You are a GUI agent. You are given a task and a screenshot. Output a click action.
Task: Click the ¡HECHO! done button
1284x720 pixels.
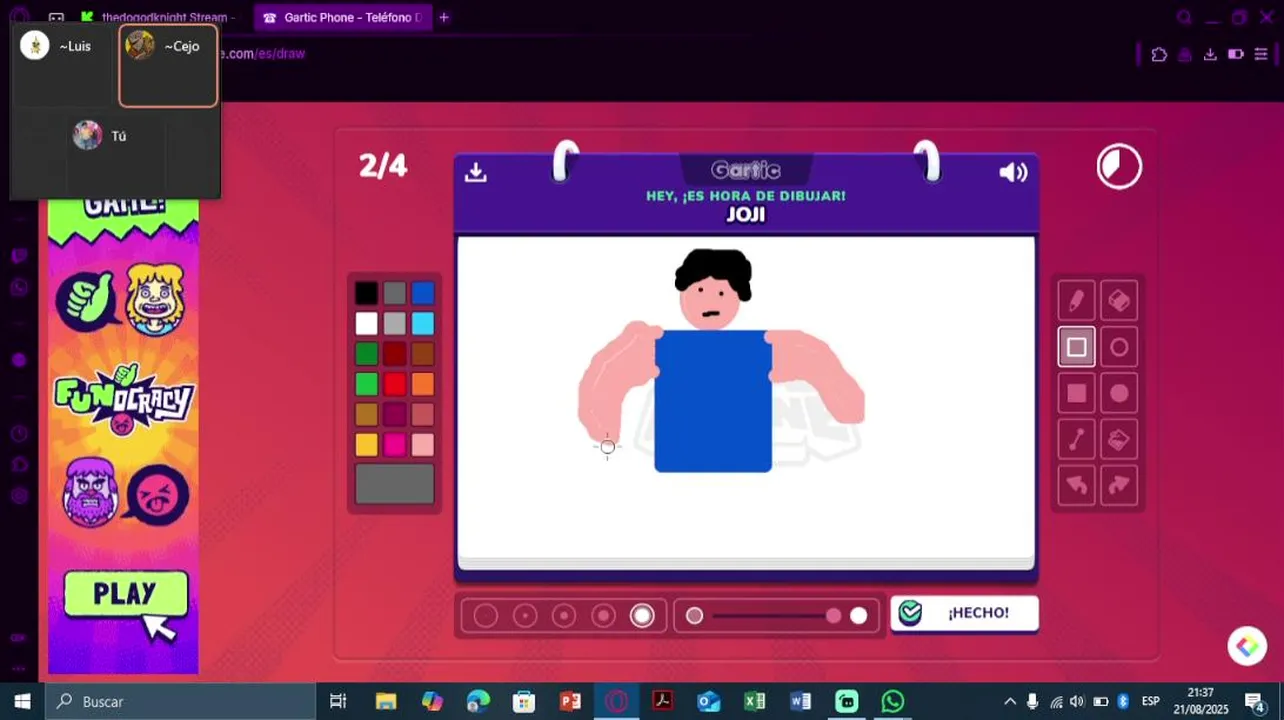click(x=964, y=613)
